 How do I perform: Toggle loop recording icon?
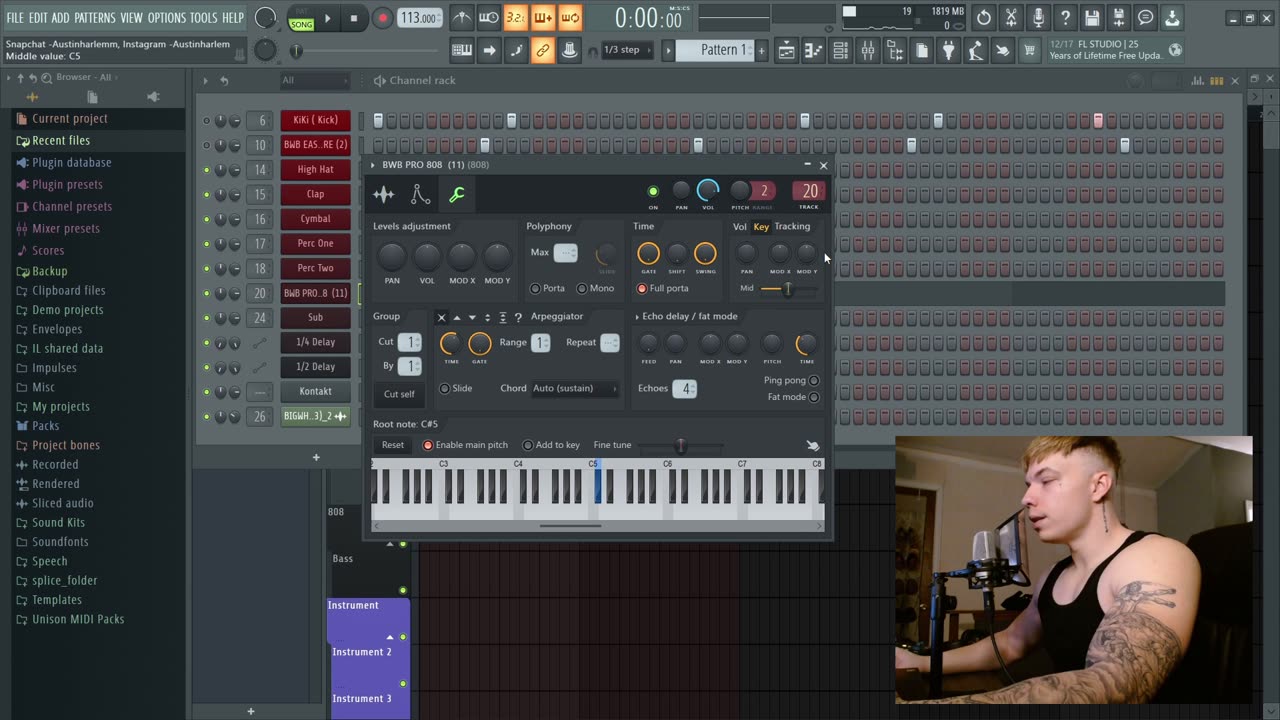pos(570,18)
